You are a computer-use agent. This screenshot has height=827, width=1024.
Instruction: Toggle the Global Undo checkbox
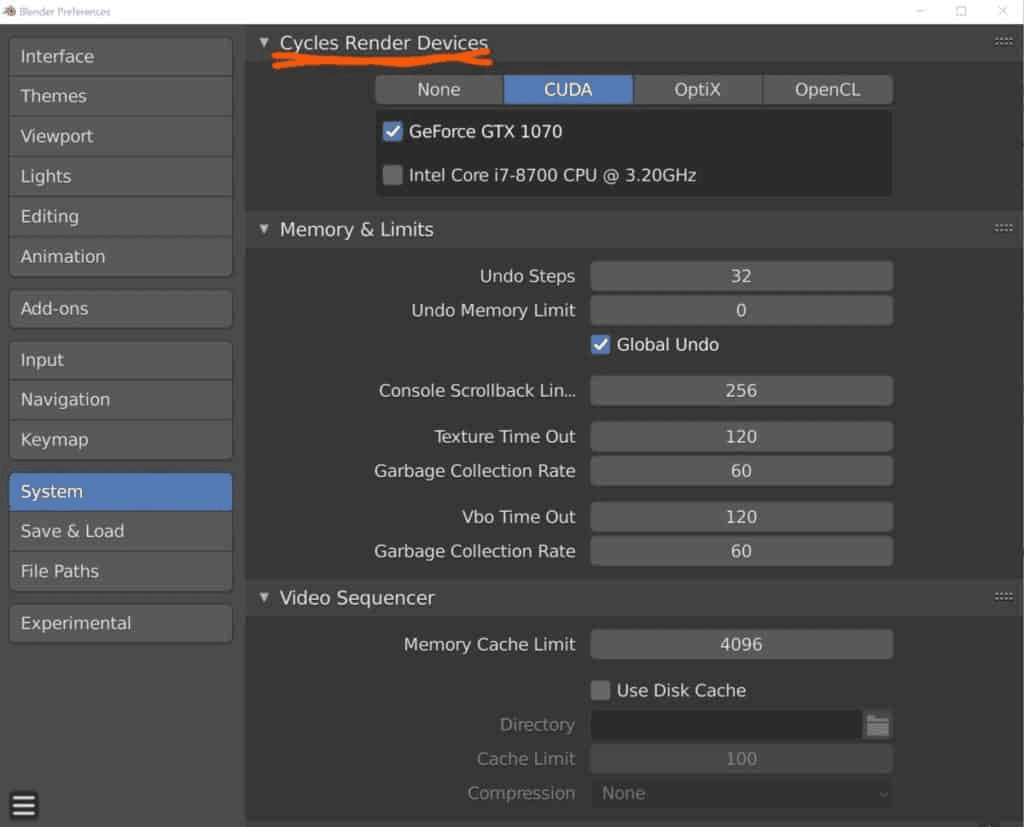[x=600, y=344]
